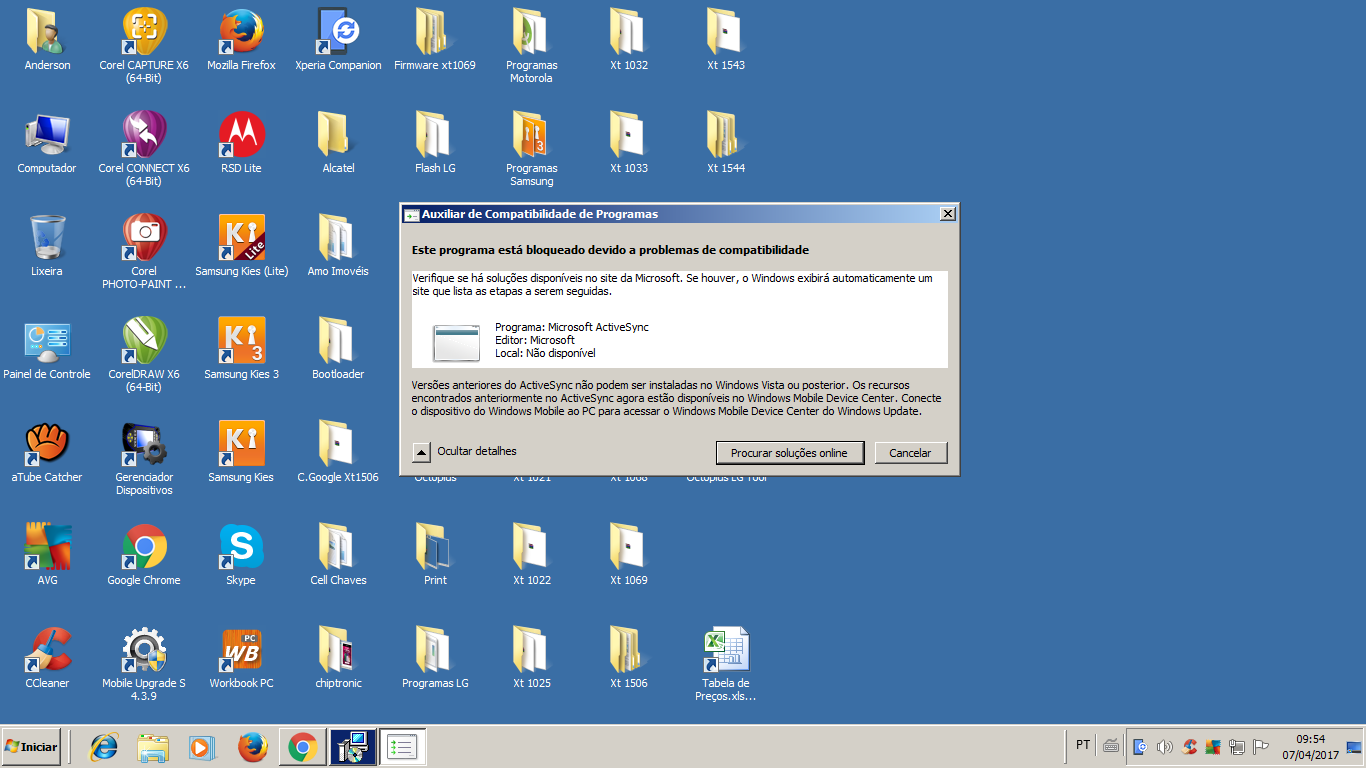The width and height of the screenshot is (1366, 768).
Task: Open Cell Chaves folder
Action: (x=338, y=555)
